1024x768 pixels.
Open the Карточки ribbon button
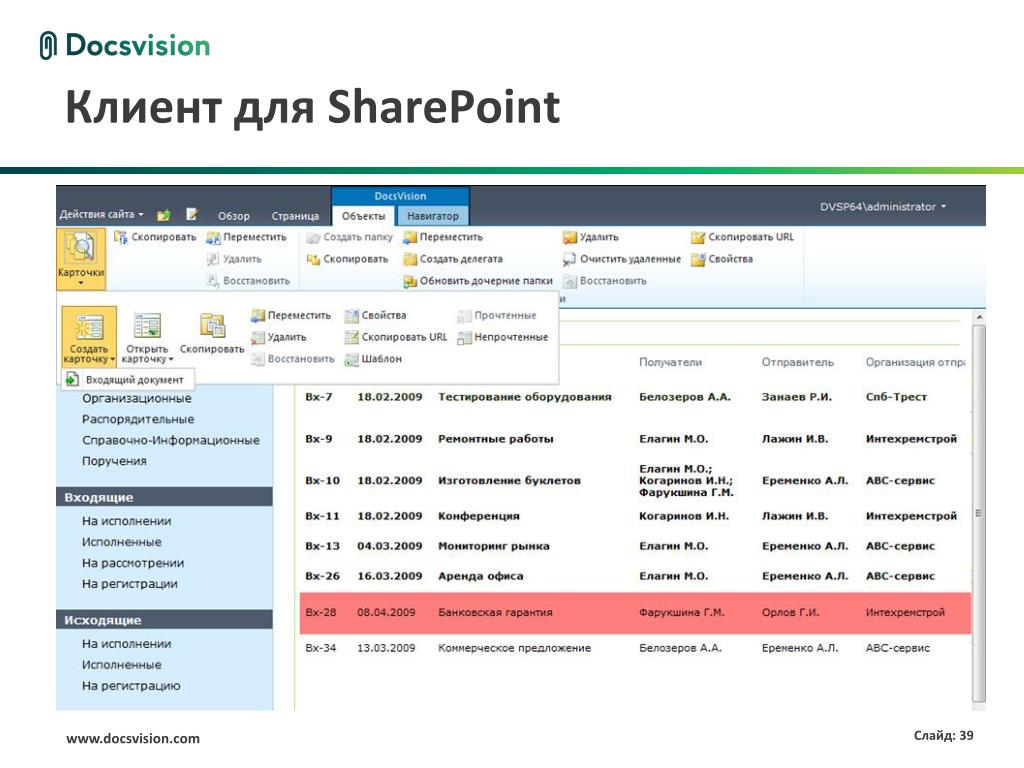pyautogui.click(x=81, y=259)
